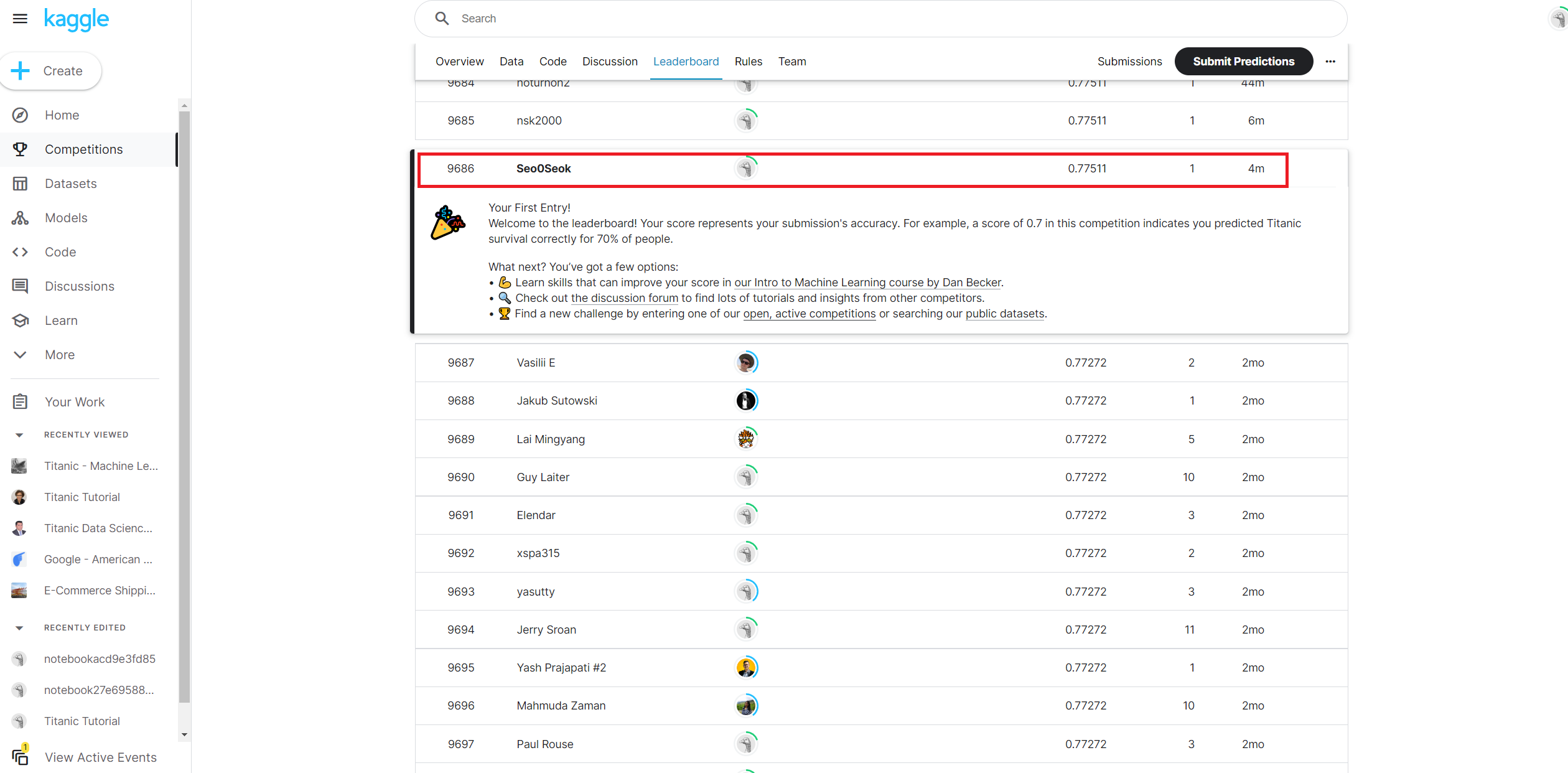Open Code section in sidebar
The height and width of the screenshot is (773, 1568).
(x=60, y=252)
